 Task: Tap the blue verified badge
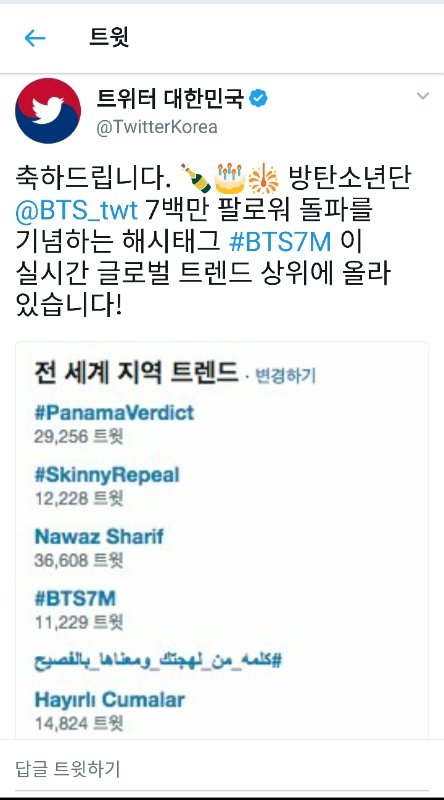pos(259,98)
